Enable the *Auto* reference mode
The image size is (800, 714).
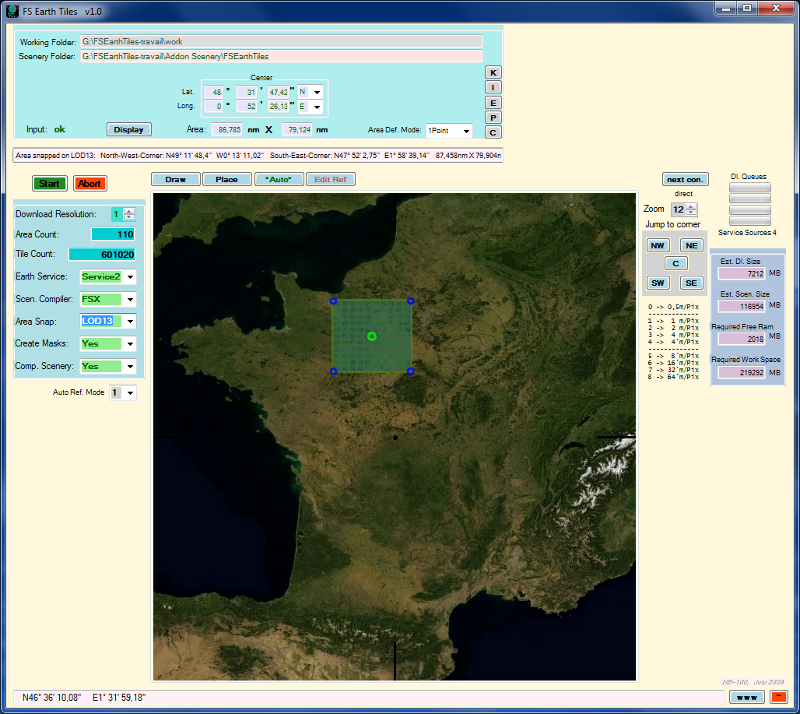click(279, 179)
